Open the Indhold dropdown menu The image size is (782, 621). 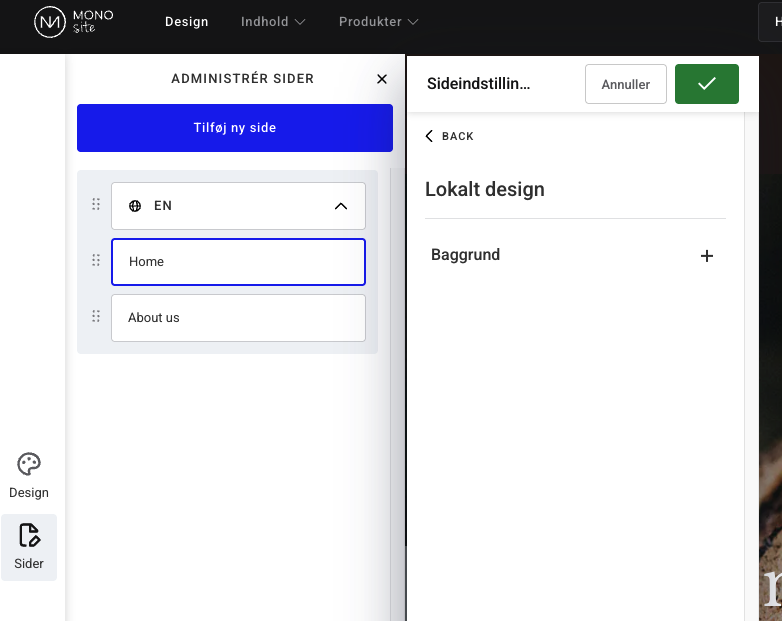pyautogui.click(x=273, y=22)
